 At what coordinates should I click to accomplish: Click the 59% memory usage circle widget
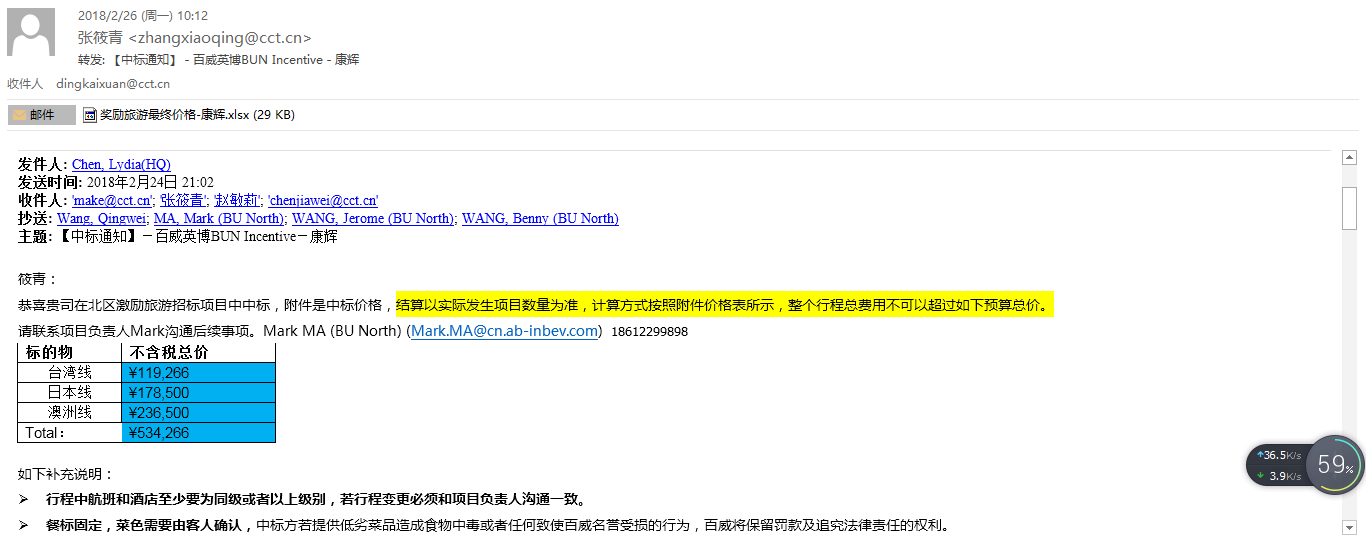[1335, 464]
